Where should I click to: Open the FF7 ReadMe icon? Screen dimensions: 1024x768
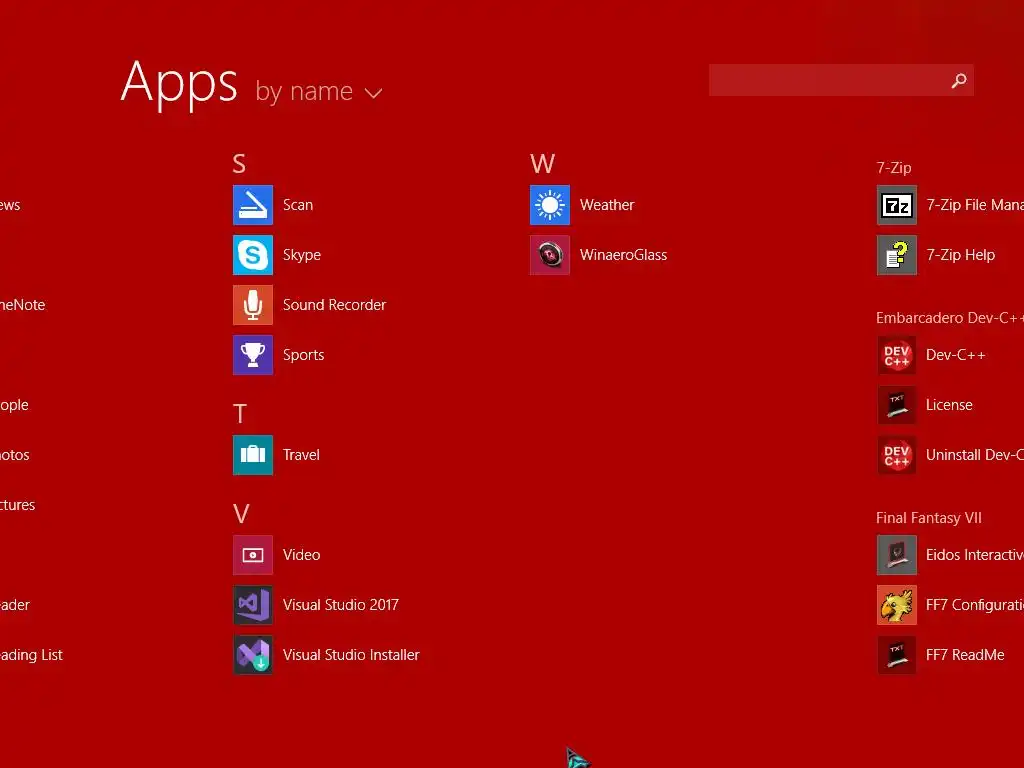pos(897,655)
